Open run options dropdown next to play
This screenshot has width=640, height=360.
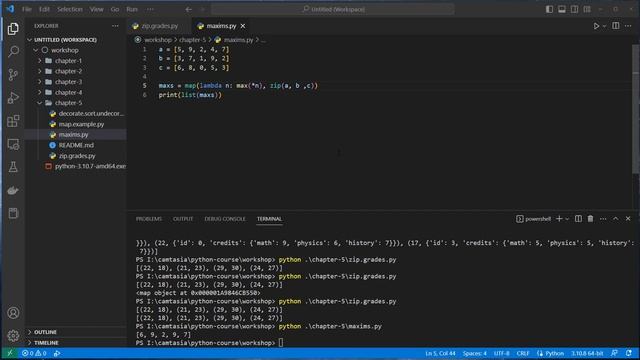pyautogui.click(x=604, y=26)
